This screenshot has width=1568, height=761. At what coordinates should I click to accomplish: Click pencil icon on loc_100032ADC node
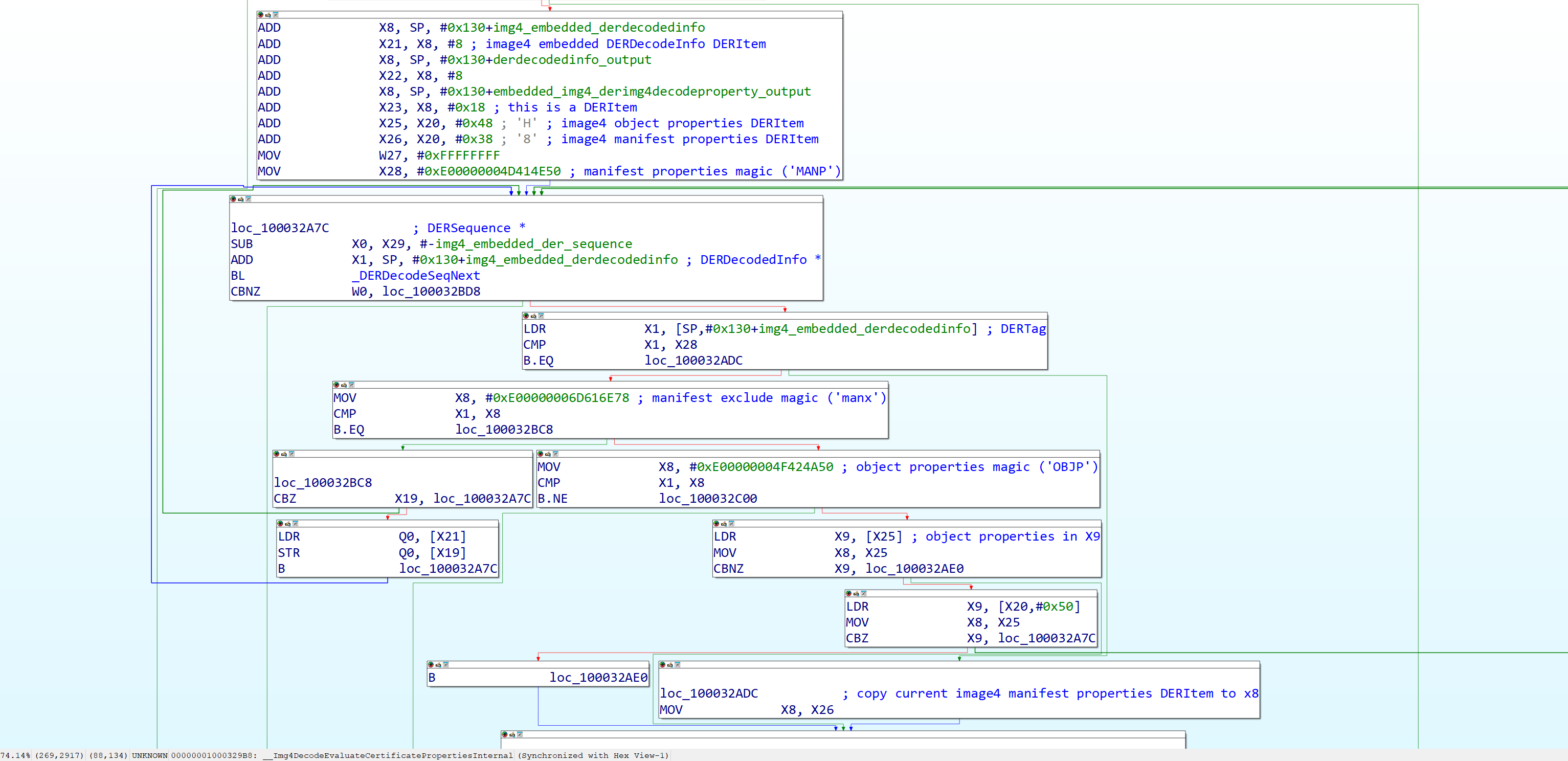669,665
